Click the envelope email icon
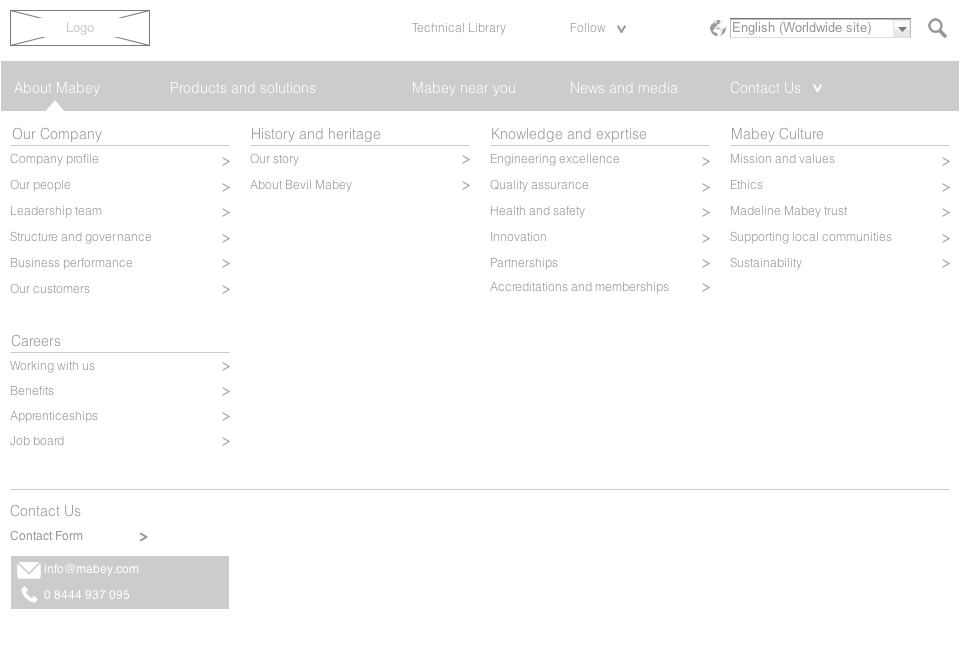This screenshot has width=960, height=660. 29,570
